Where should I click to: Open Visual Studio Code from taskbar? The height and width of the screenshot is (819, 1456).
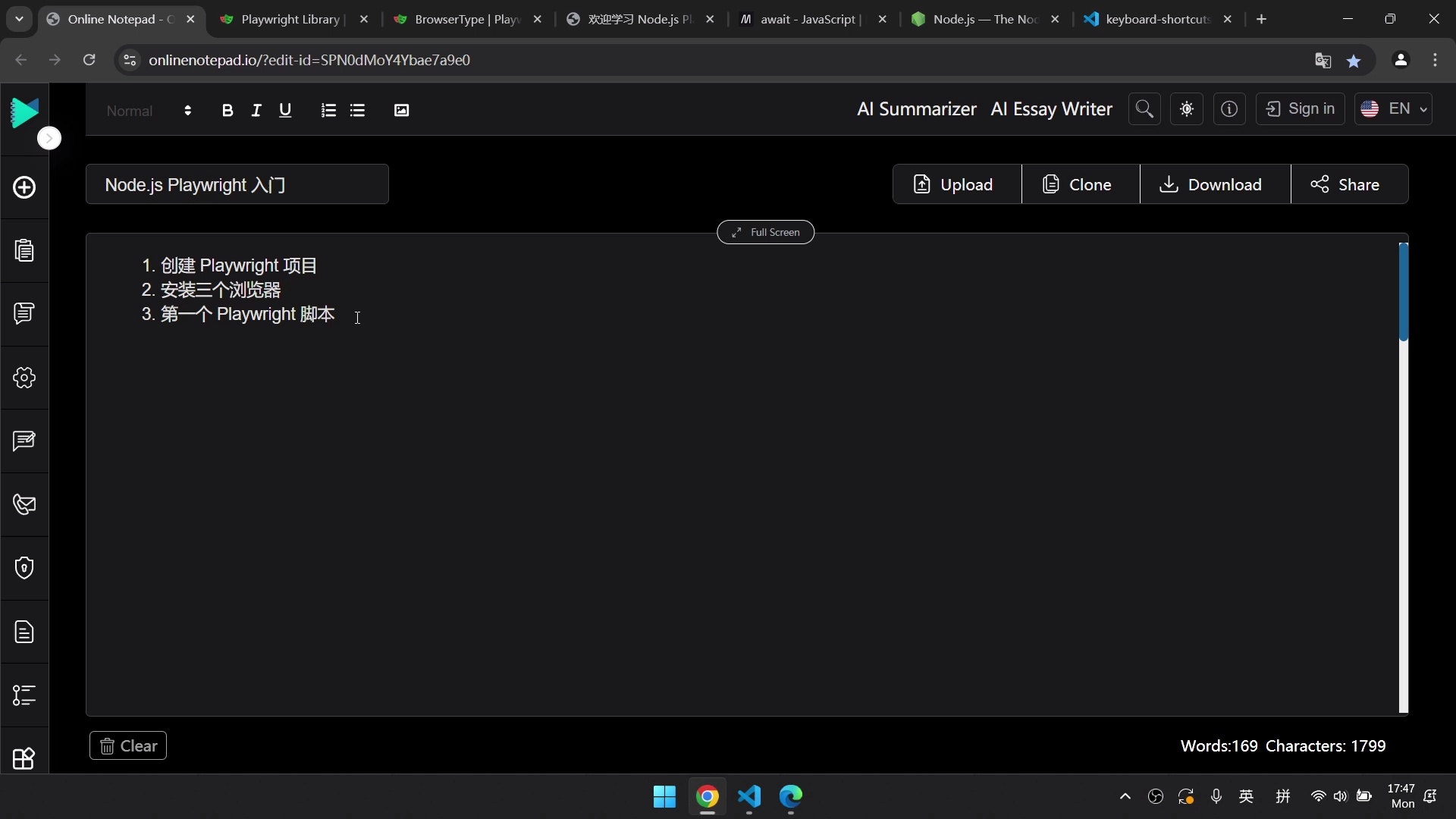click(x=749, y=797)
